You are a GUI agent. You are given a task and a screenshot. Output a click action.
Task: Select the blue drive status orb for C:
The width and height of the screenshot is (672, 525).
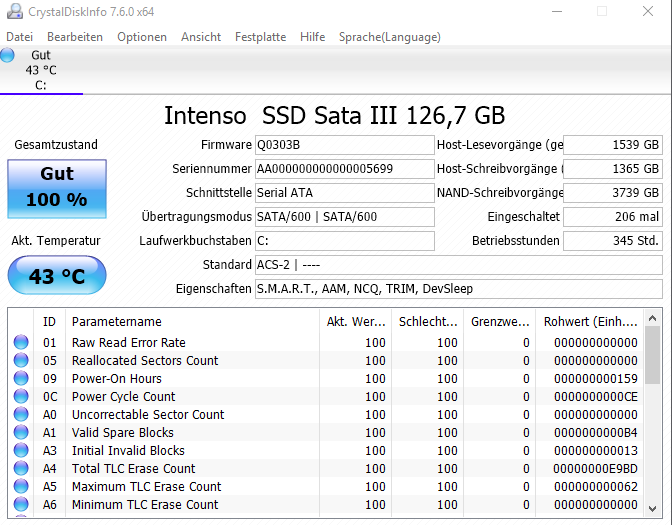tap(7, 55)
